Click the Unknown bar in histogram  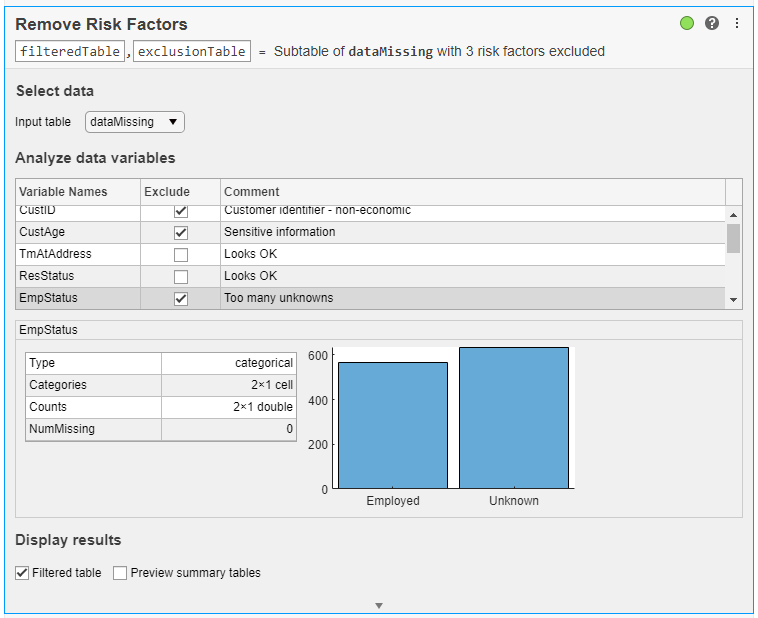[514, 418]
